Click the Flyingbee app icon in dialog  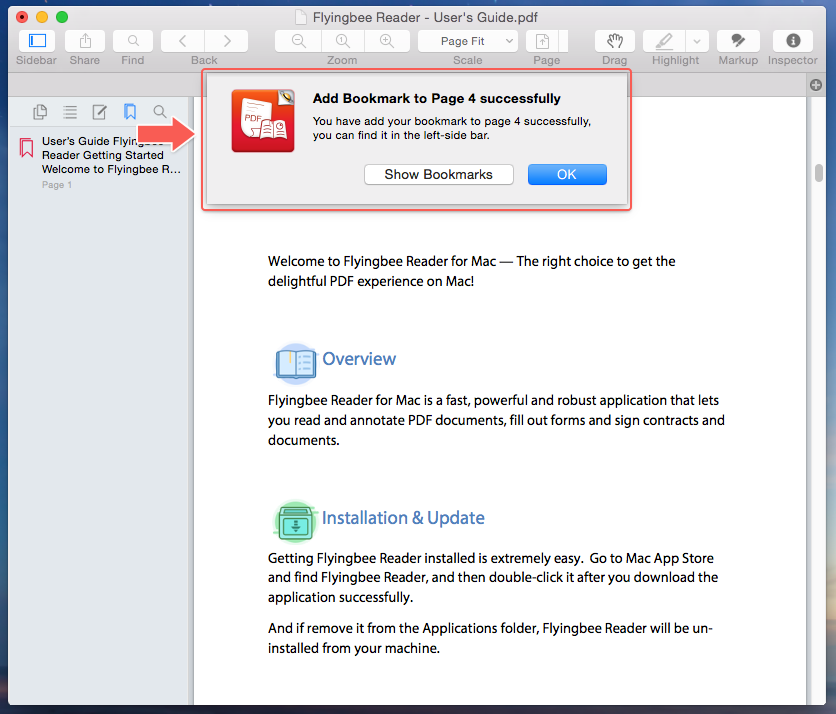263,121
